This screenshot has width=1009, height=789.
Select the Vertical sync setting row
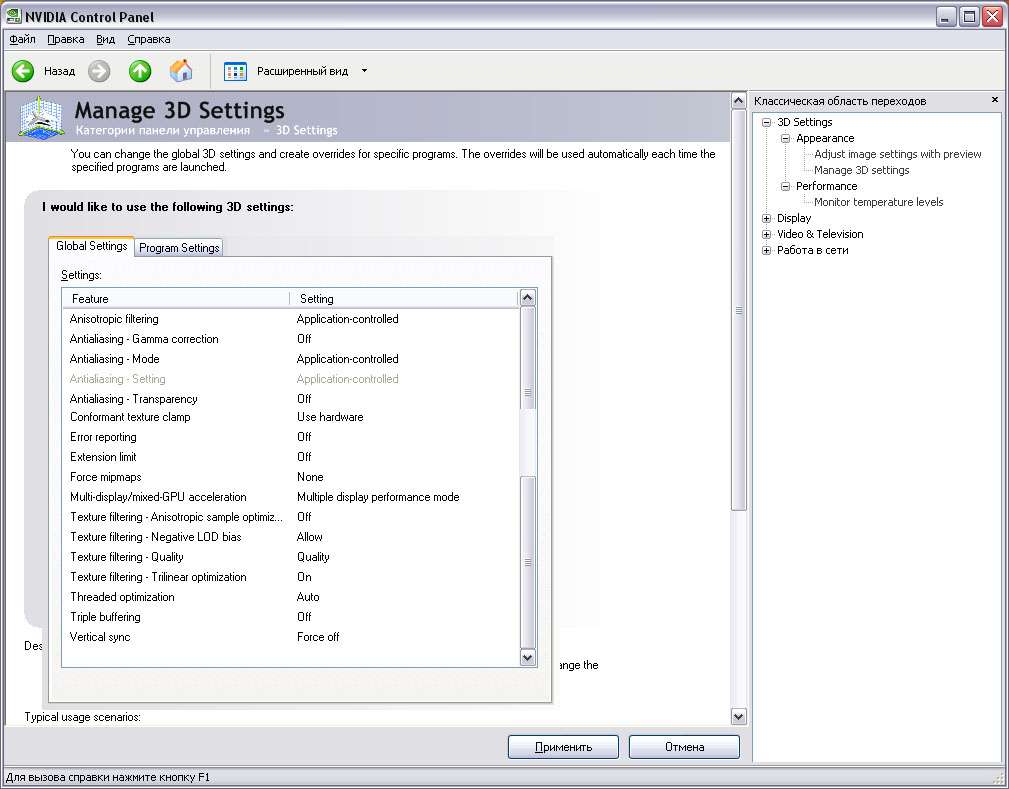[100, 637]
